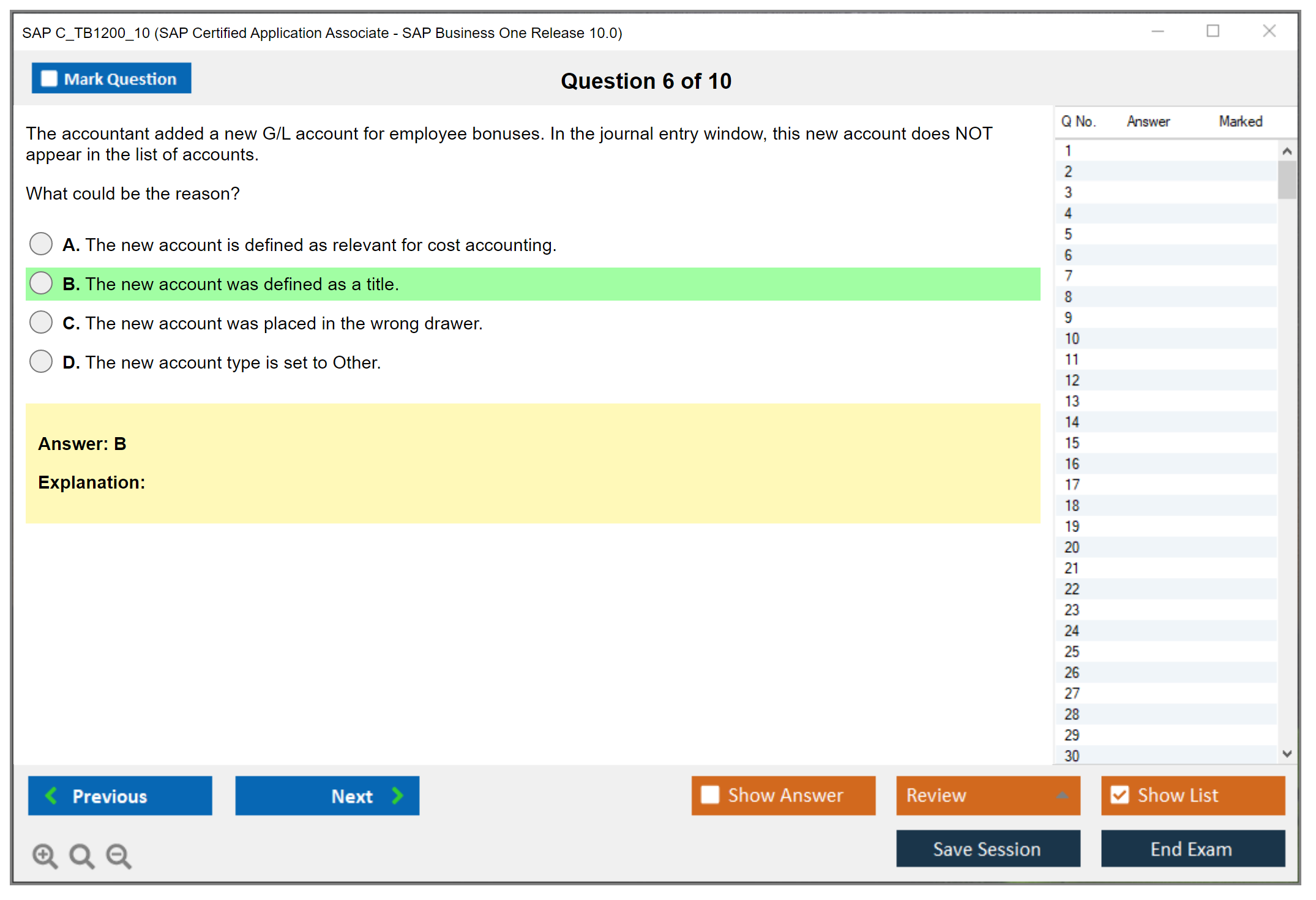Tick the Mark Question checkbox
Screen dimensions: 1316x900
(x=49, y=78)
